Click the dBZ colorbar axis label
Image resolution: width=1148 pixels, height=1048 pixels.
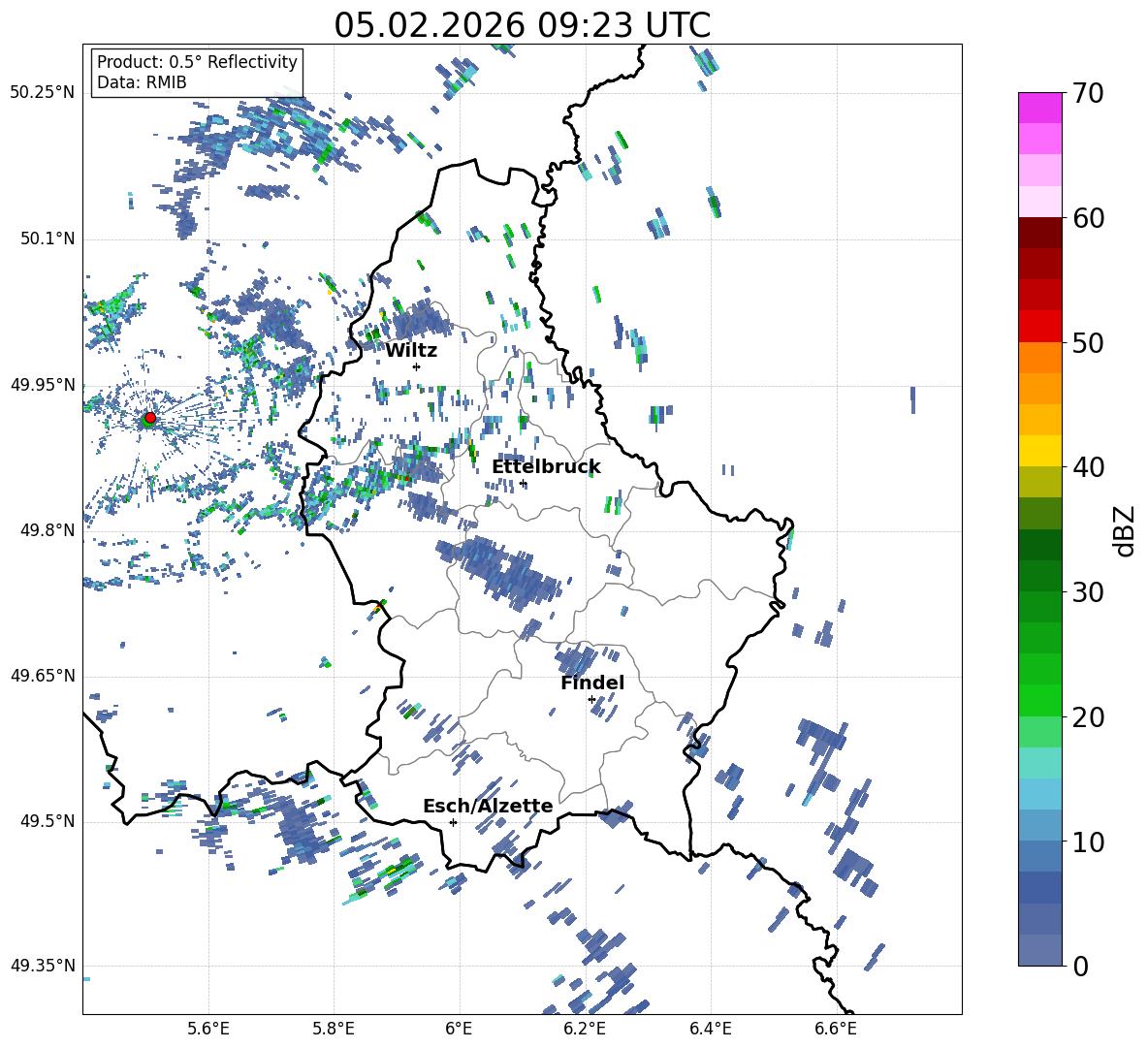pos(1124,530)
